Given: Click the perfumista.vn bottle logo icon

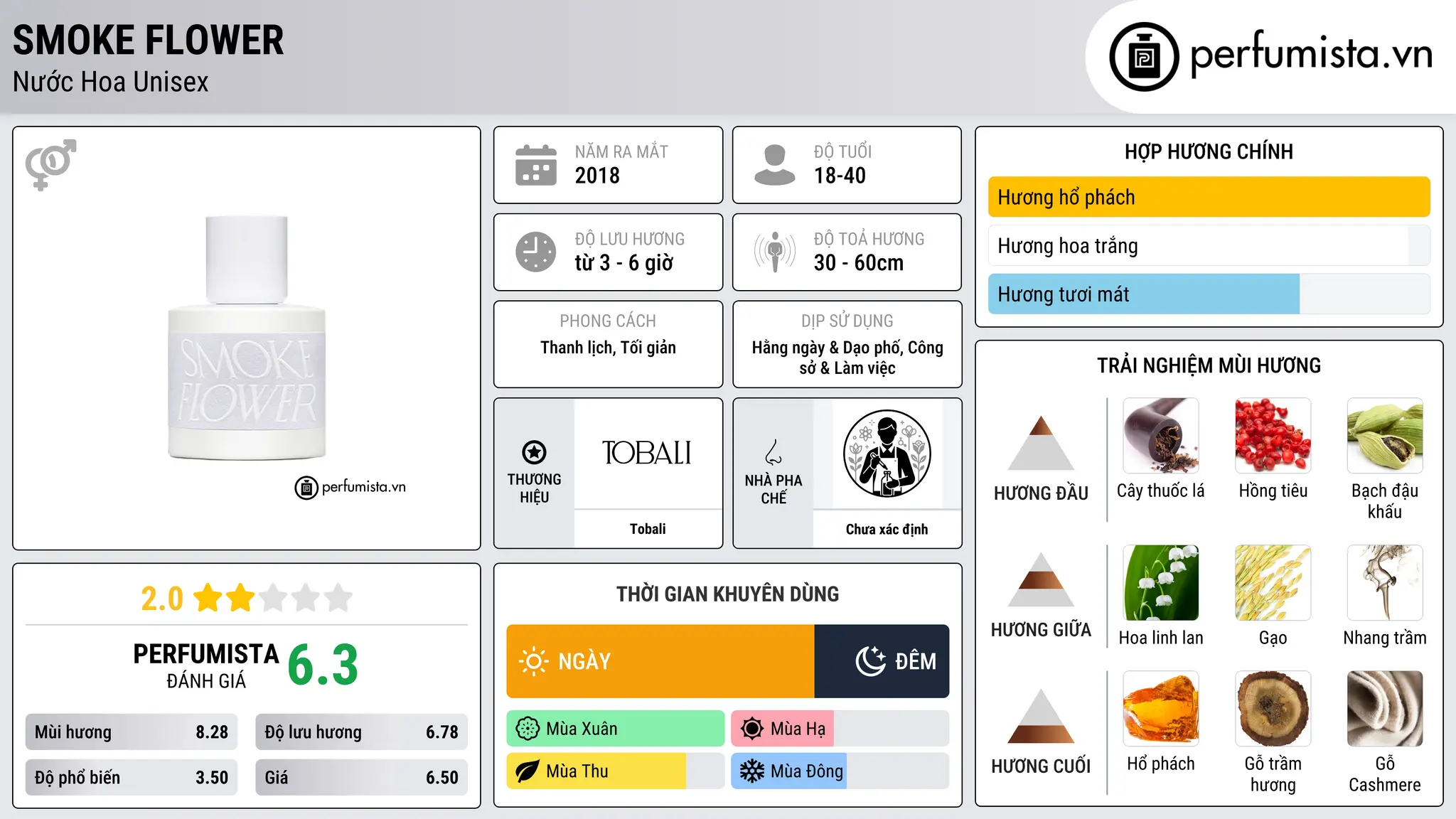Looking at the screenshot, I should click(1144, 56).
